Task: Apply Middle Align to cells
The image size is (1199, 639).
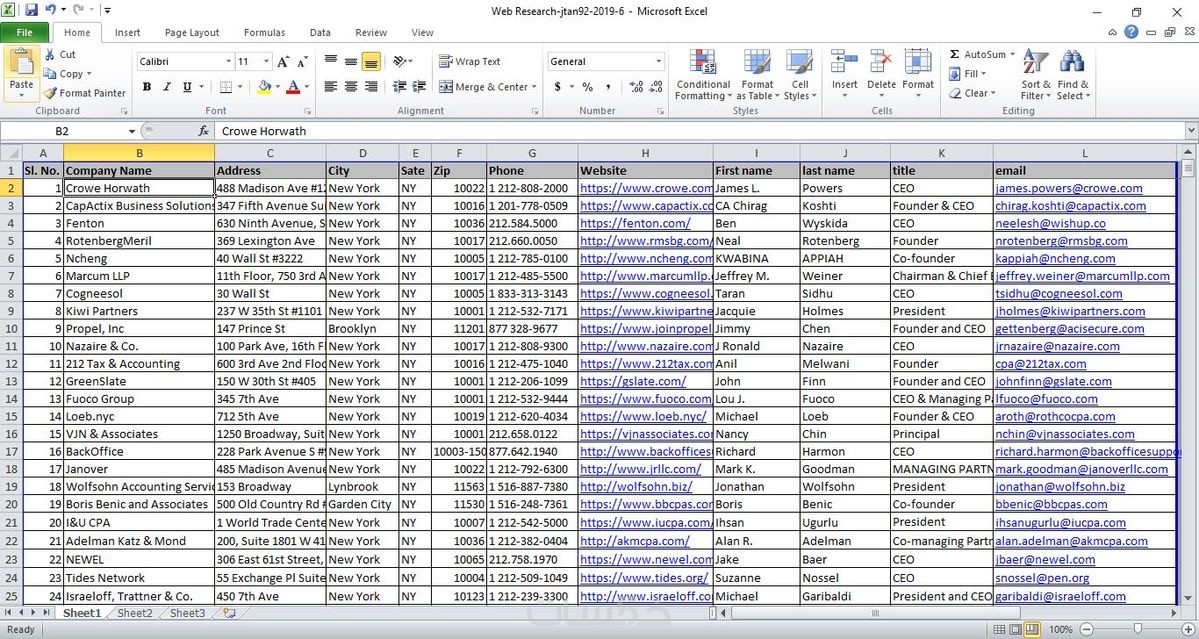Action: pos(351,61)
